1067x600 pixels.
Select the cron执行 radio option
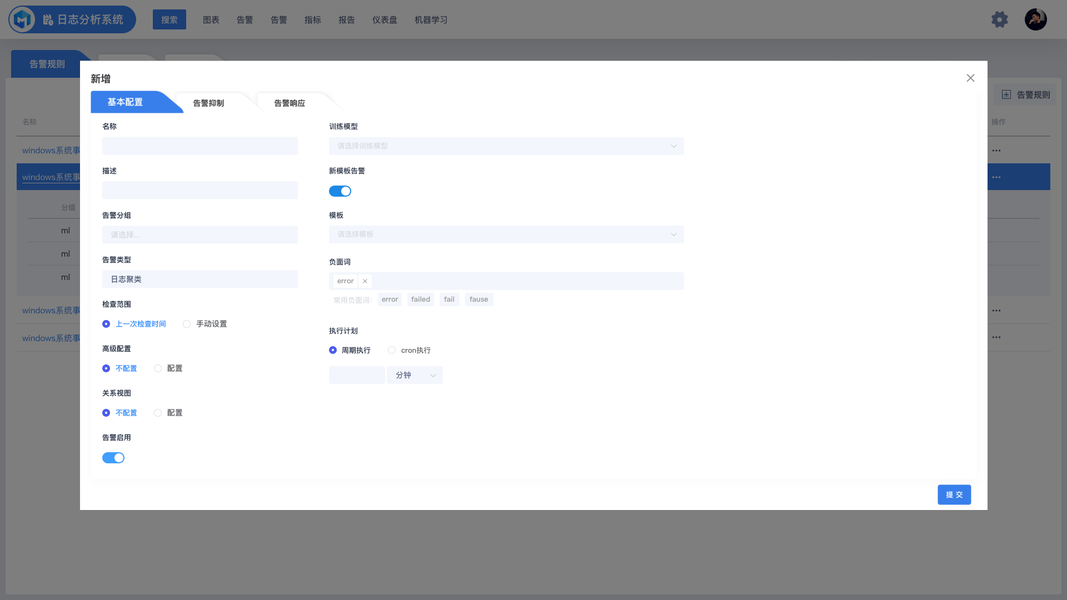point(409,350)
